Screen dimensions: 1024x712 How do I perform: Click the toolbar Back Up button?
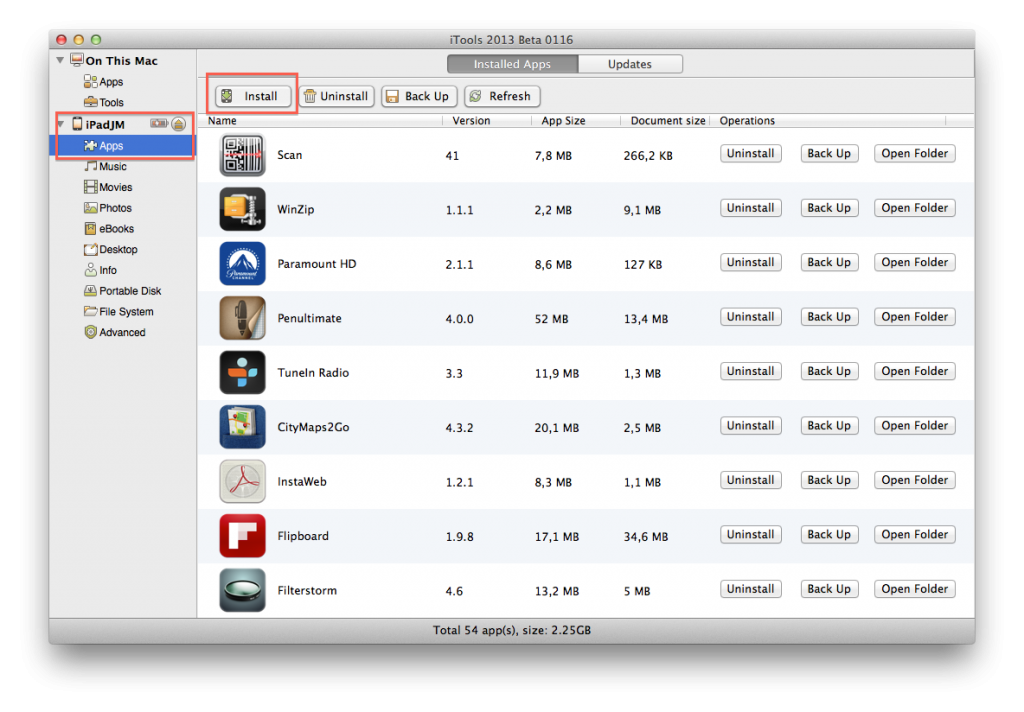point(419,96)
